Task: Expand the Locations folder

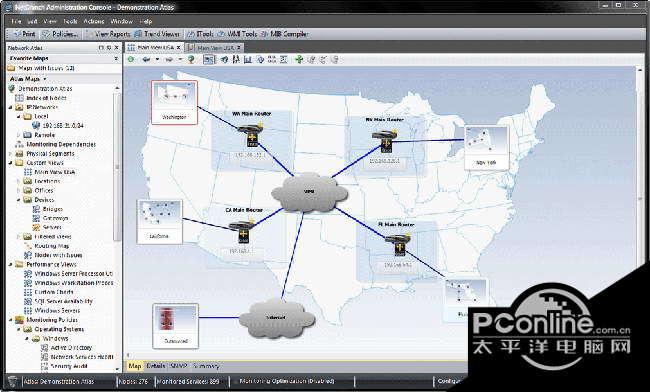Action: click(19, 181)
